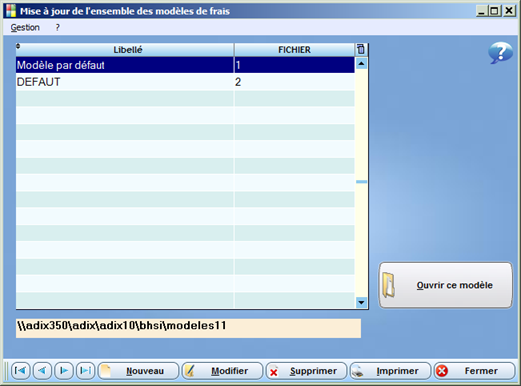This screenshot has width=521, height=386.
Task: Click the trash icon in table header
Action: [x=361, y=49]
